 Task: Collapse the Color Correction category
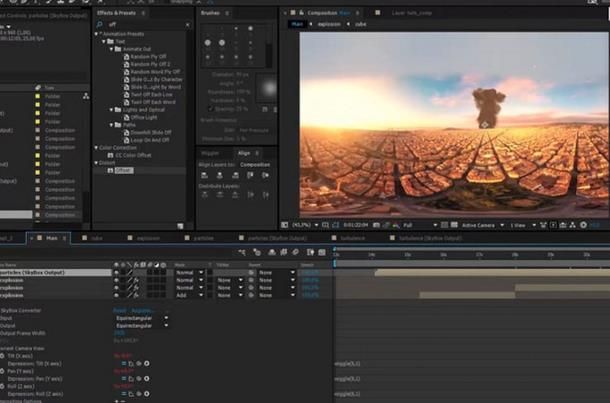(x=96, y=148)
